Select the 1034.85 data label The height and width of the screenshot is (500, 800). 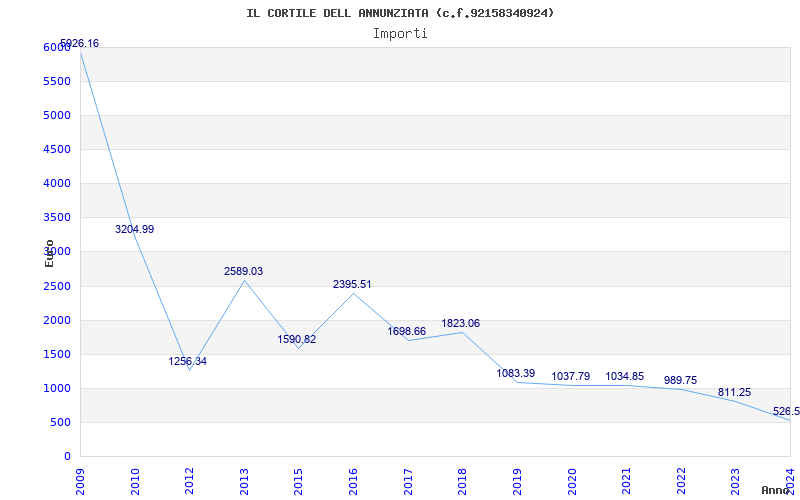point(624,377)
